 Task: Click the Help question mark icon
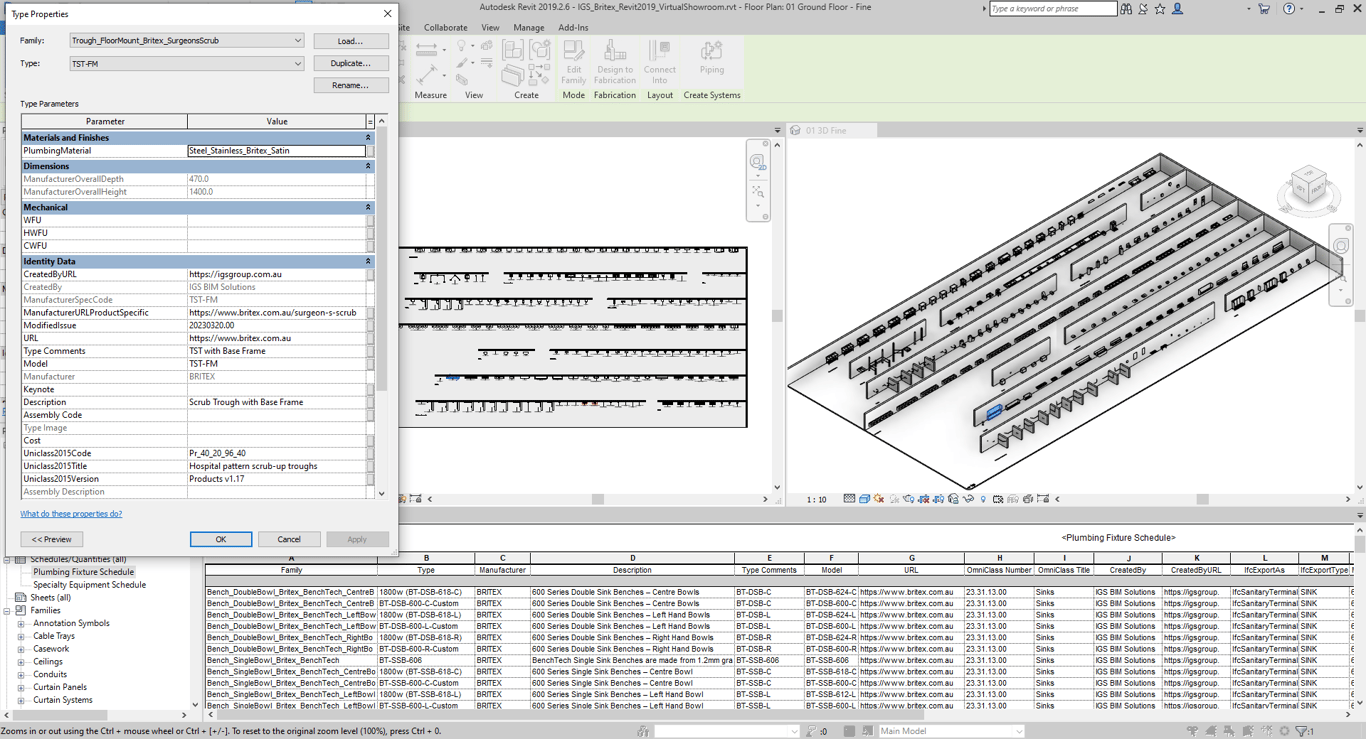click(x=1289, y=9)
